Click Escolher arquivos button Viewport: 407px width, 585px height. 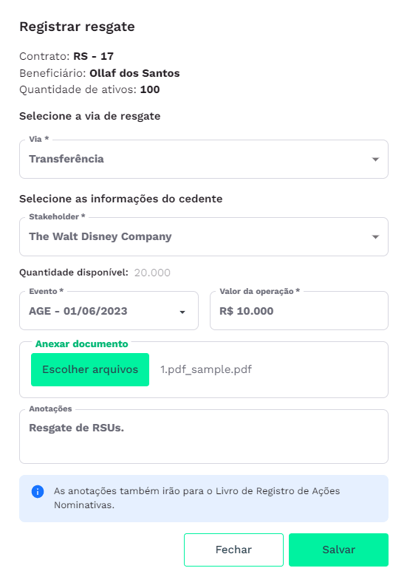point(90,369)
